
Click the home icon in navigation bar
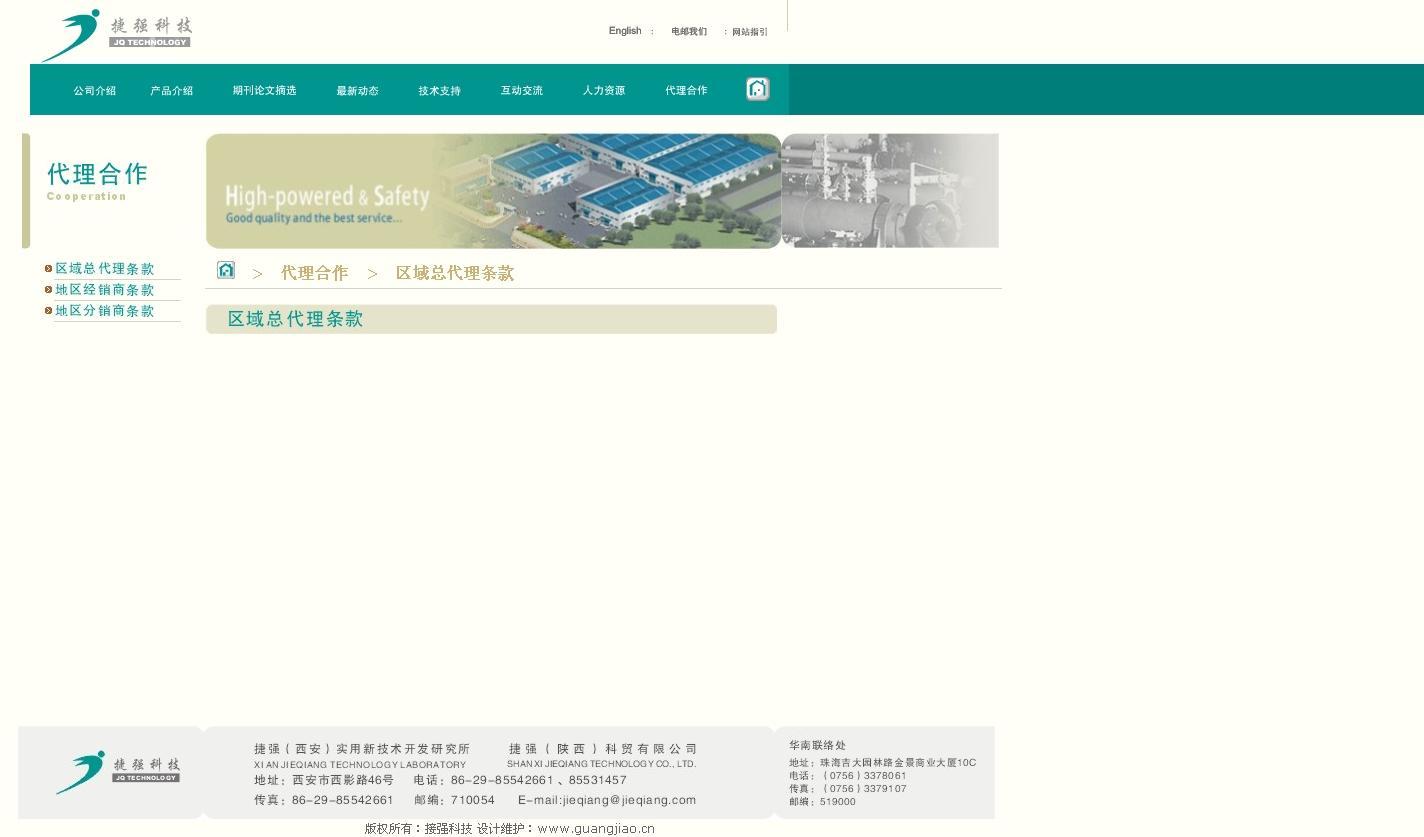tap(757, 90)
